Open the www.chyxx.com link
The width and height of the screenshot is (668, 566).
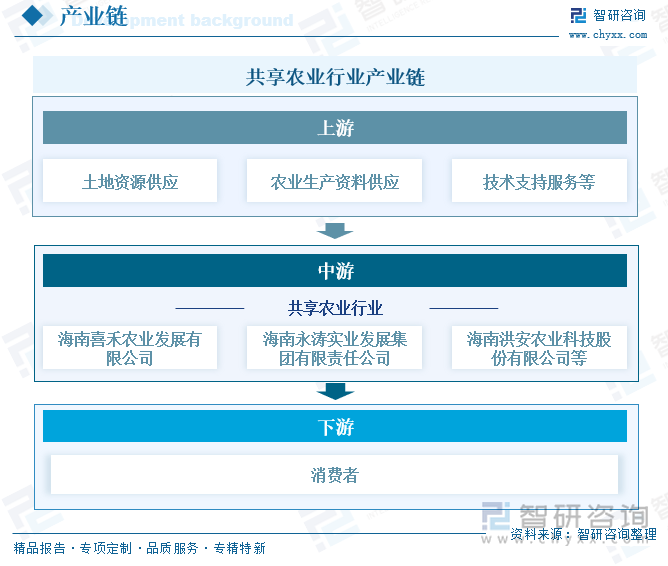pos(608,34)
